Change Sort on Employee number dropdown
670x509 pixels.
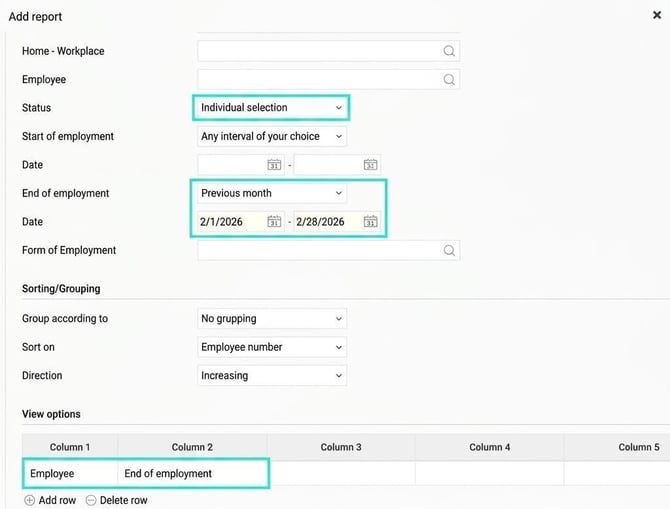tap(272, 347)
